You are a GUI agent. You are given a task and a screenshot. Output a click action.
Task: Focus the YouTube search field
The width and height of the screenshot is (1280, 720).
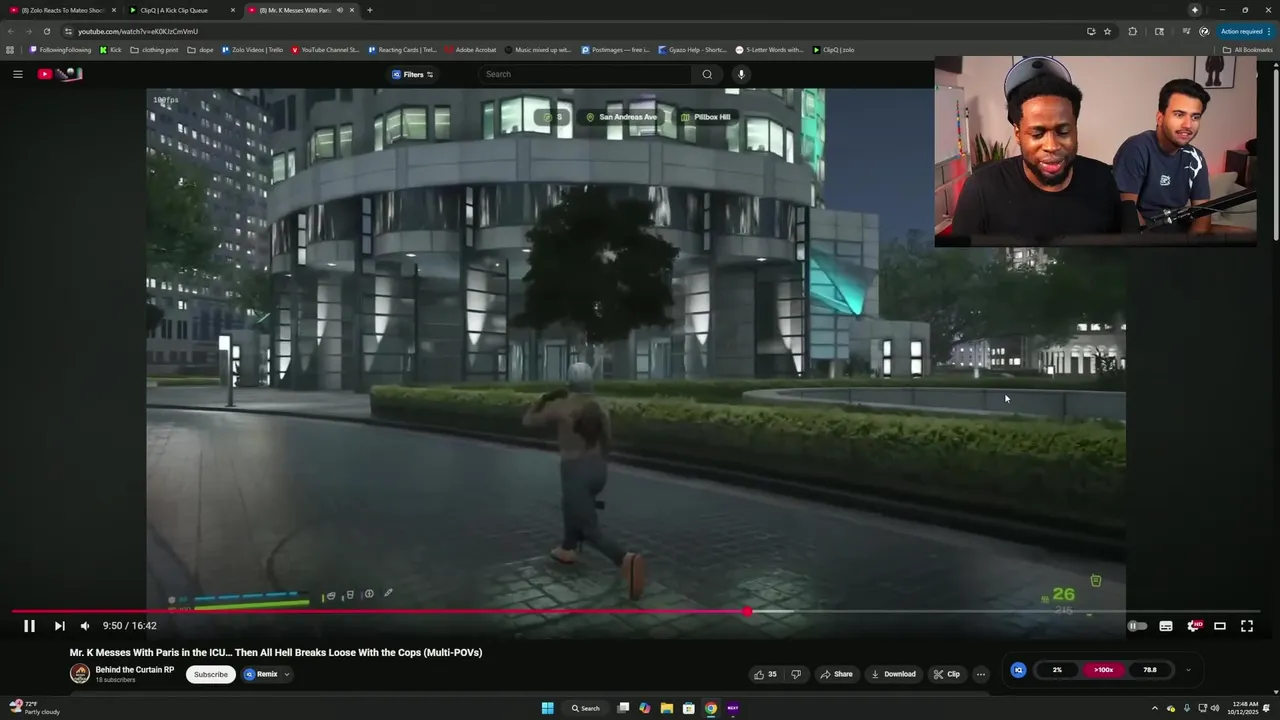point(585,74)
